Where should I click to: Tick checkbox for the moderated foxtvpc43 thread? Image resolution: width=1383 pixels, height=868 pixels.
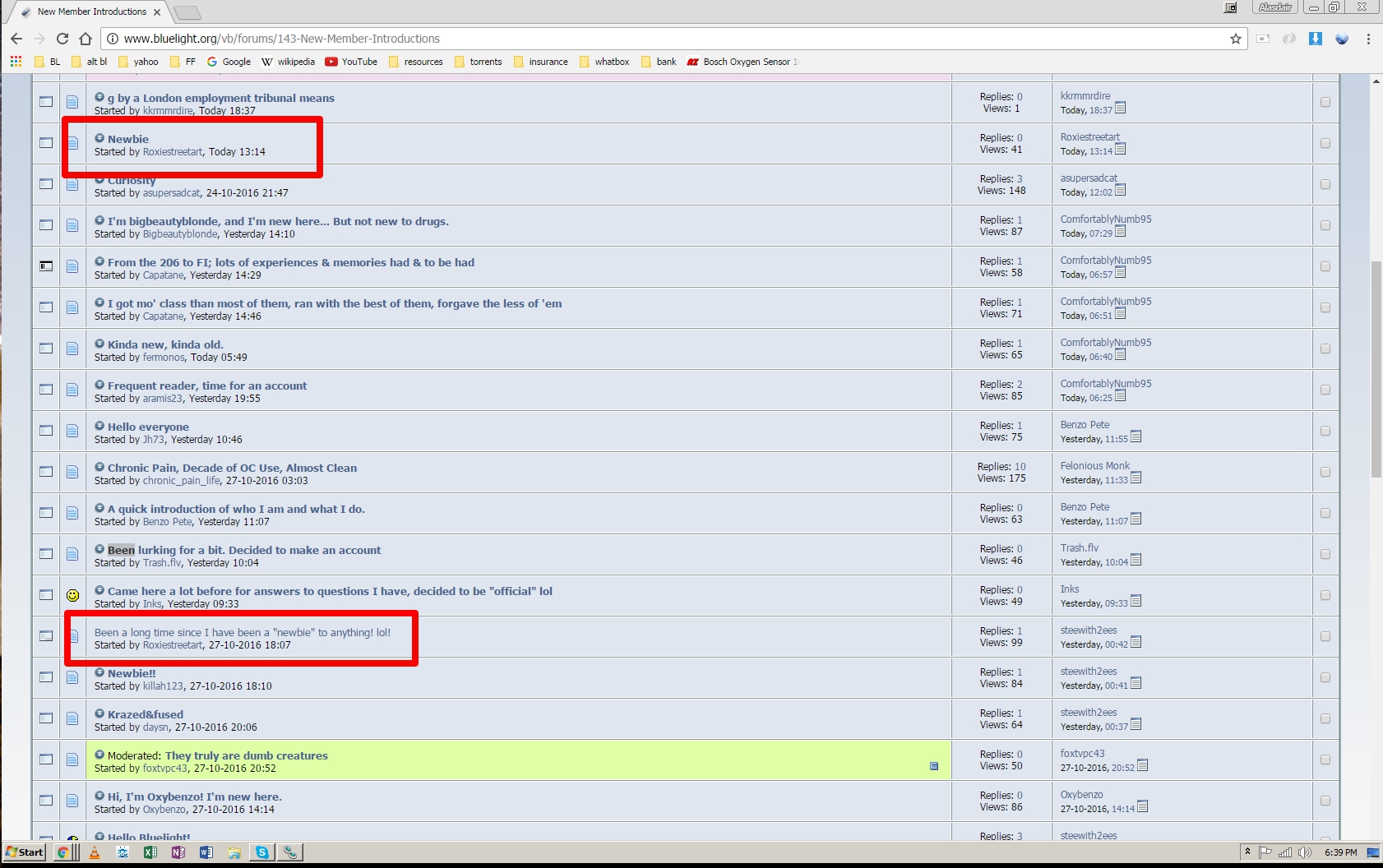point(1325,759)
